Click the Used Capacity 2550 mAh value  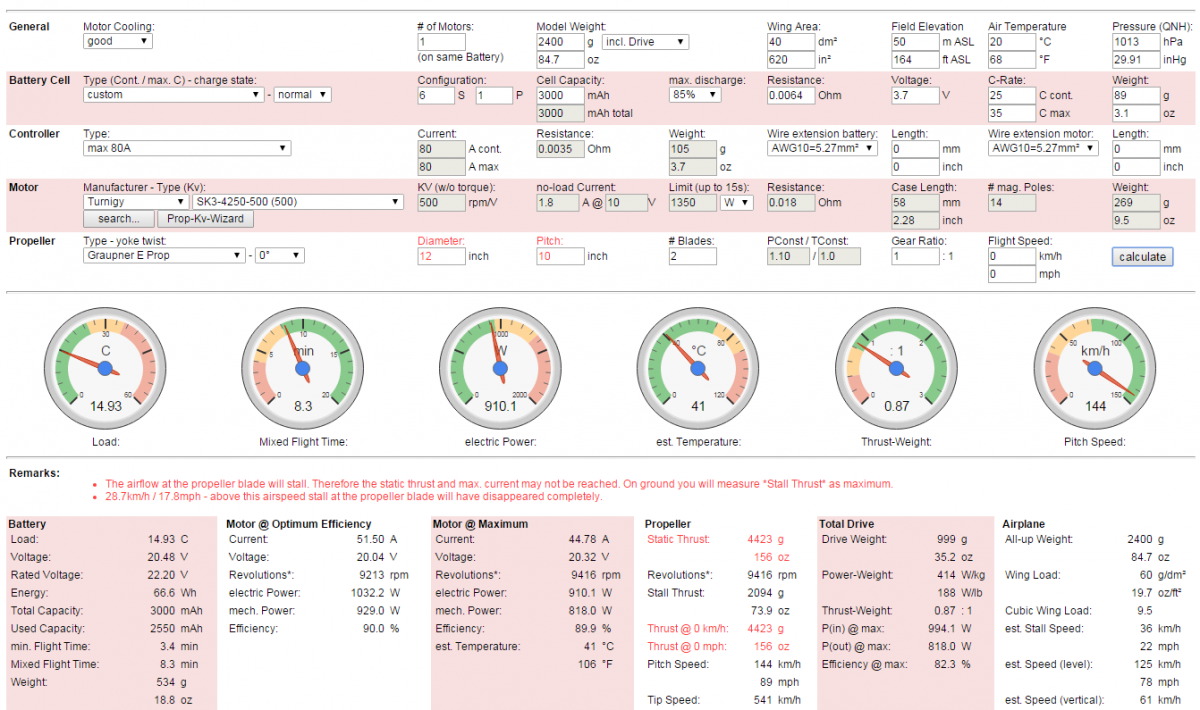175,629
